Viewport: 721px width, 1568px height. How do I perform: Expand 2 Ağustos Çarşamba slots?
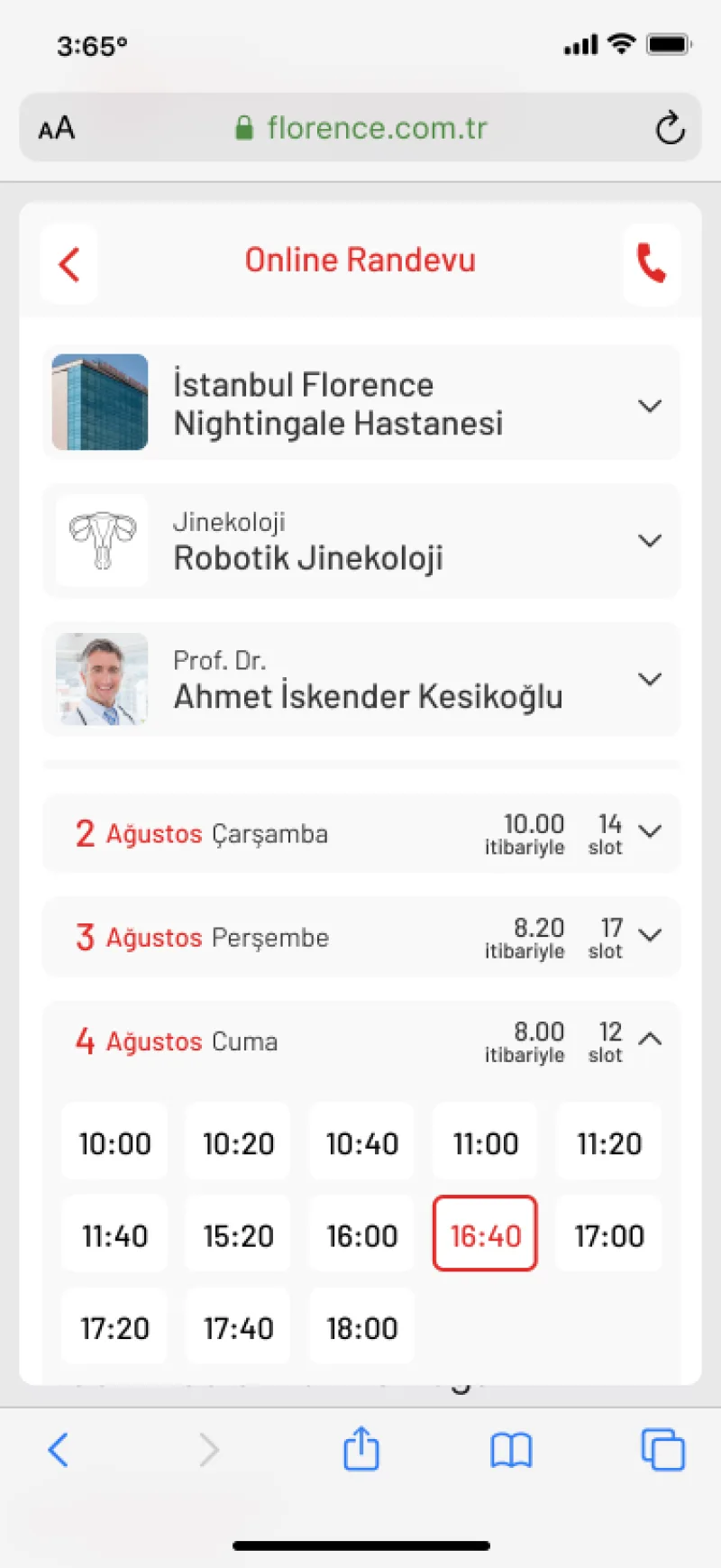(x=361, y=833)
